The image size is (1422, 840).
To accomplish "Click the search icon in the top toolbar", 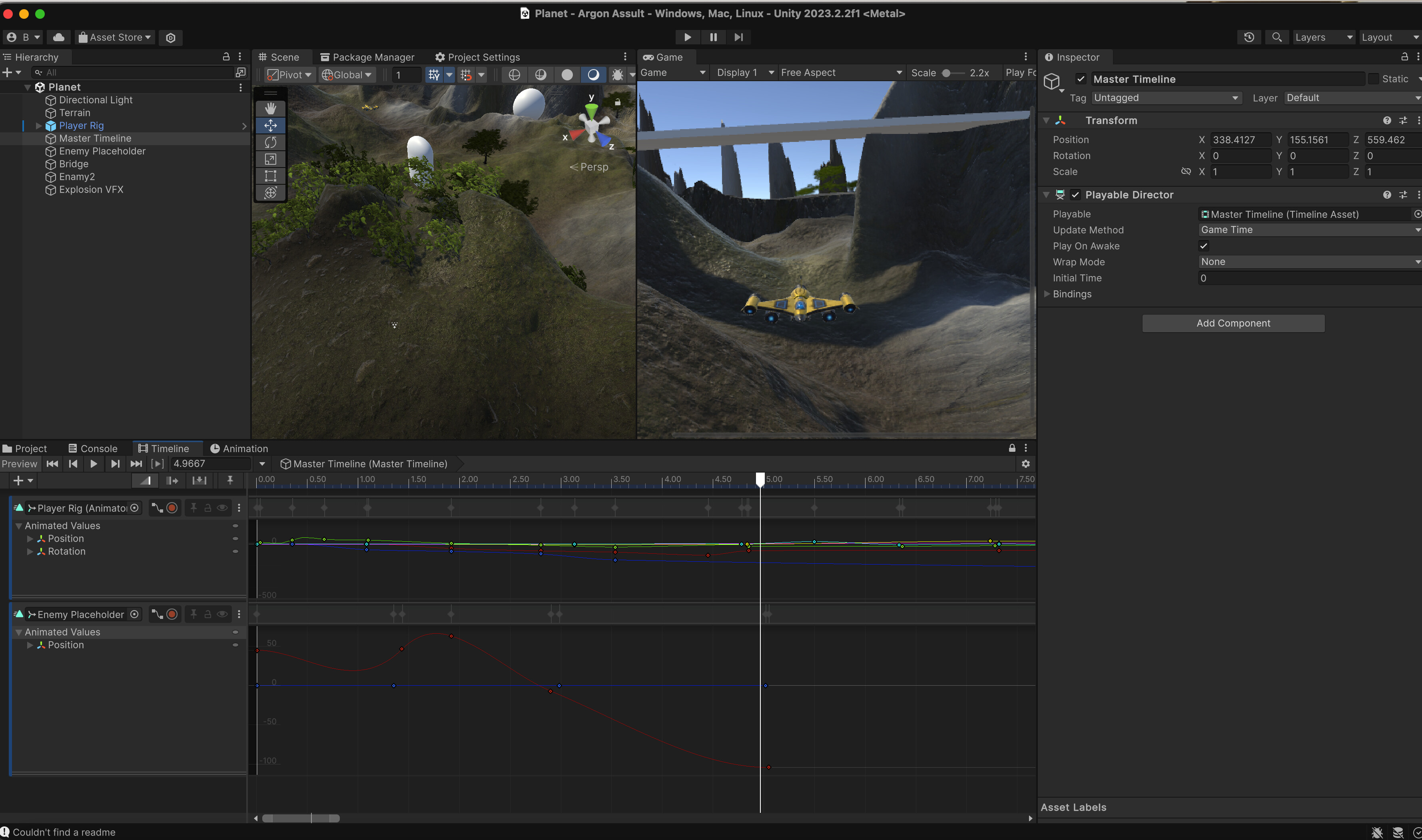I will click(x=1276, y=37).
